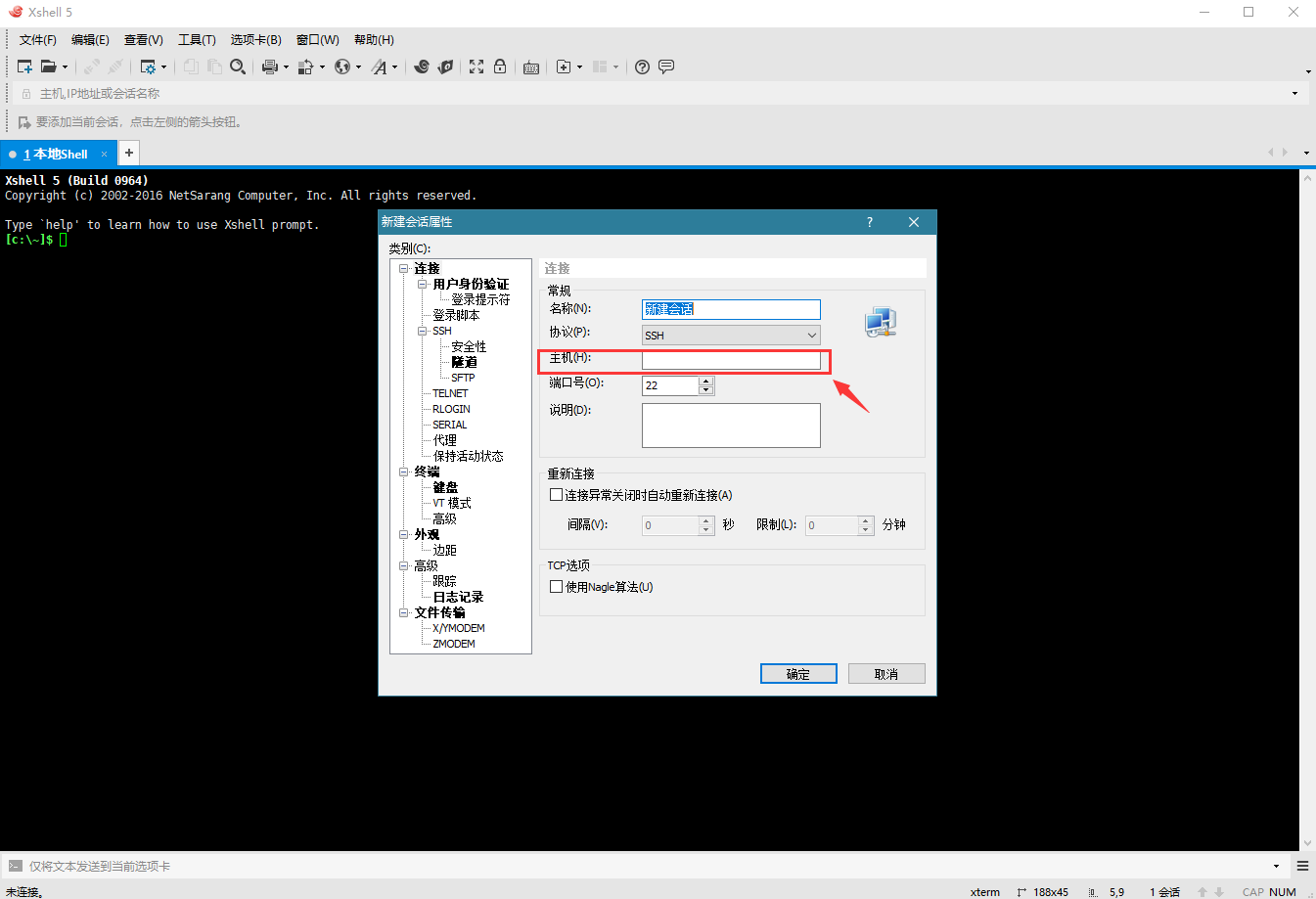This screenshot has height=899, width=1316.
Task: Open the compose bar dropdown arrow
Action: point(1276,866)
